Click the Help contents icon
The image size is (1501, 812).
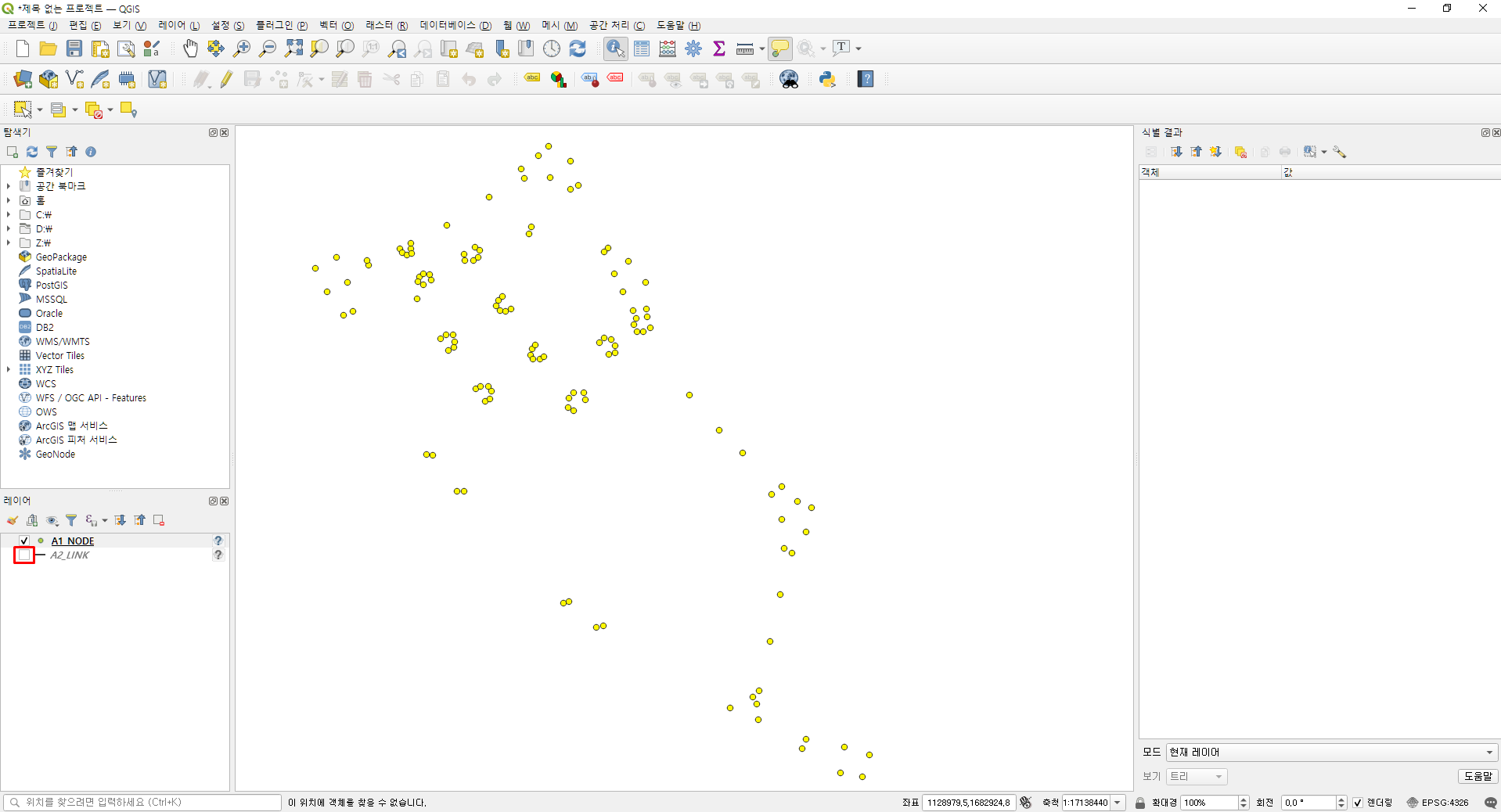click(866, 79)
